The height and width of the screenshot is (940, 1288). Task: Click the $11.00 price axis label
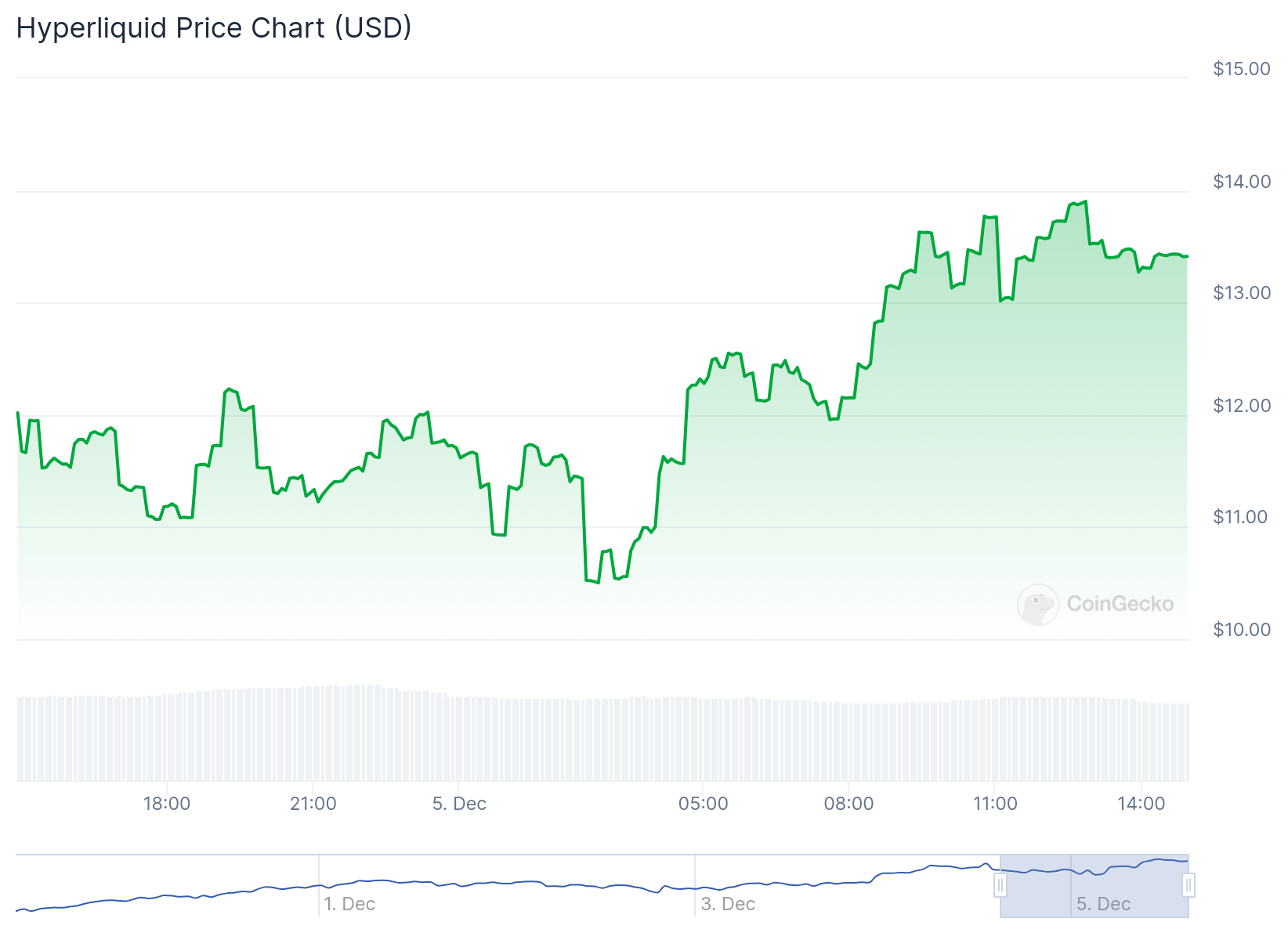[x=1242, y=517]
